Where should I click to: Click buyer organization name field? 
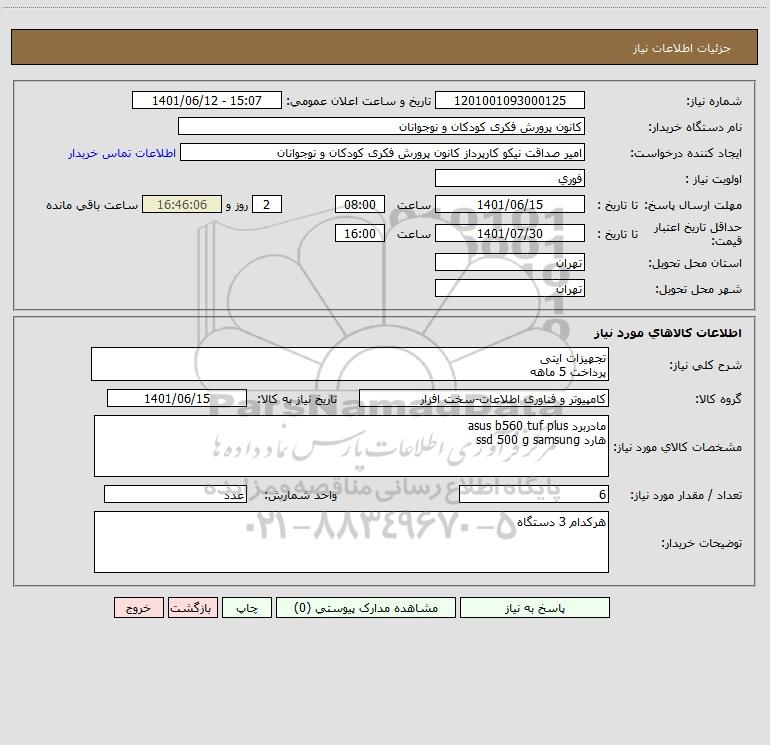pyautogui.click(x=381, y=126)
